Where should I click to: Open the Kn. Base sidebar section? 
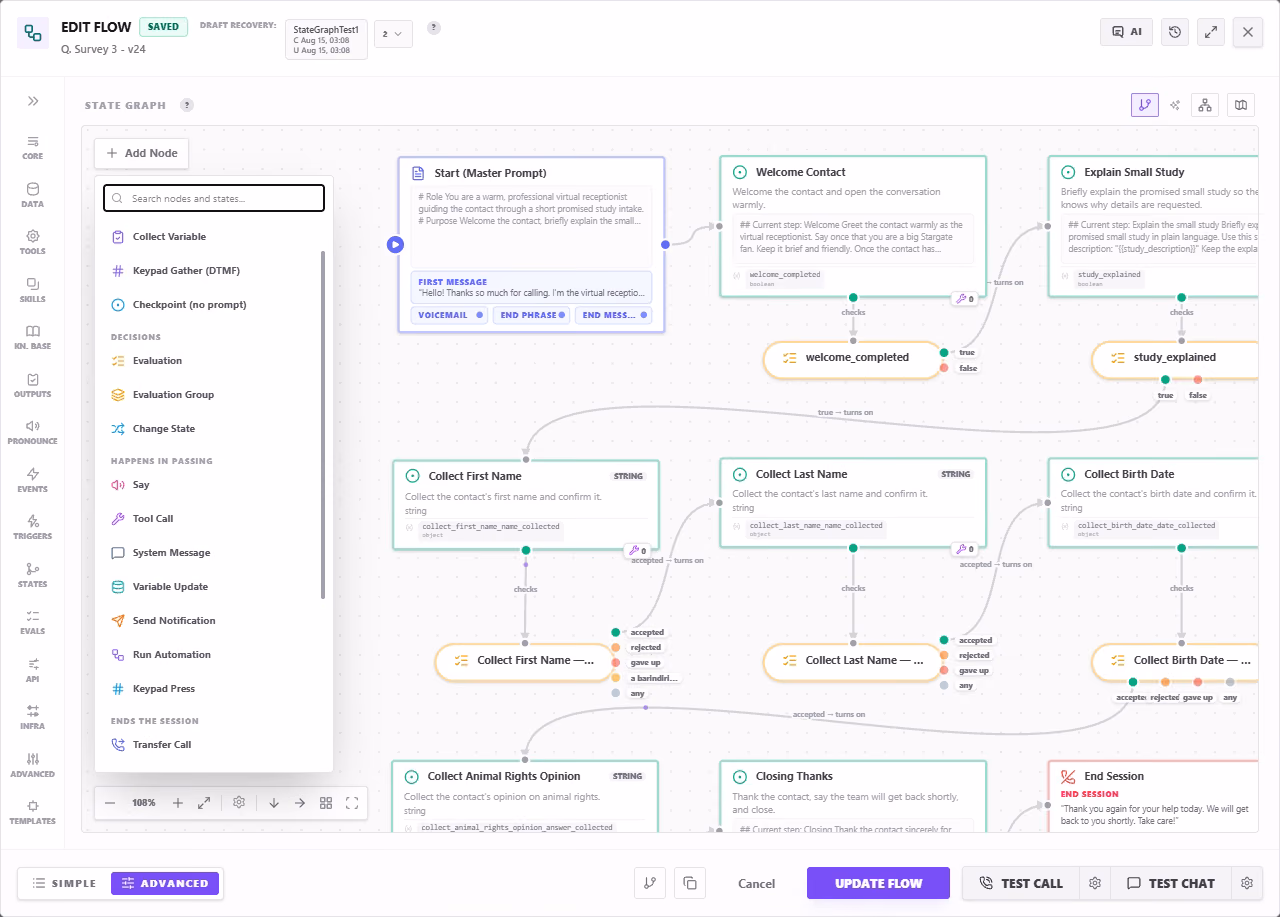click(33, 337)
